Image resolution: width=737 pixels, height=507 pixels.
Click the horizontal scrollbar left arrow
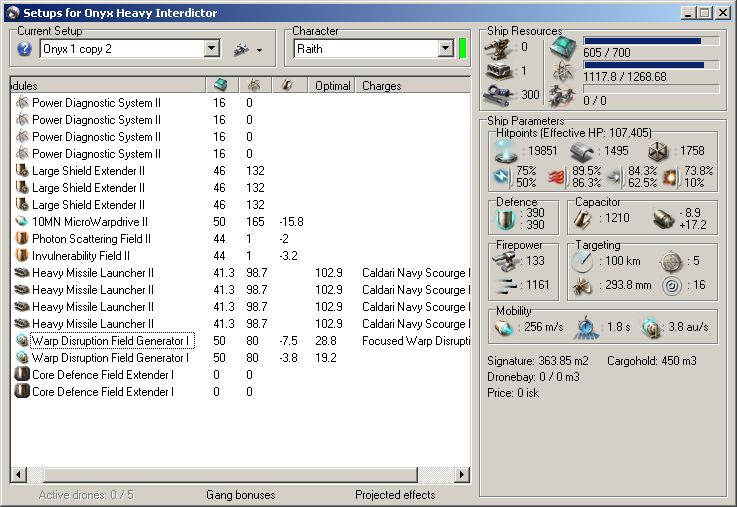18,475
